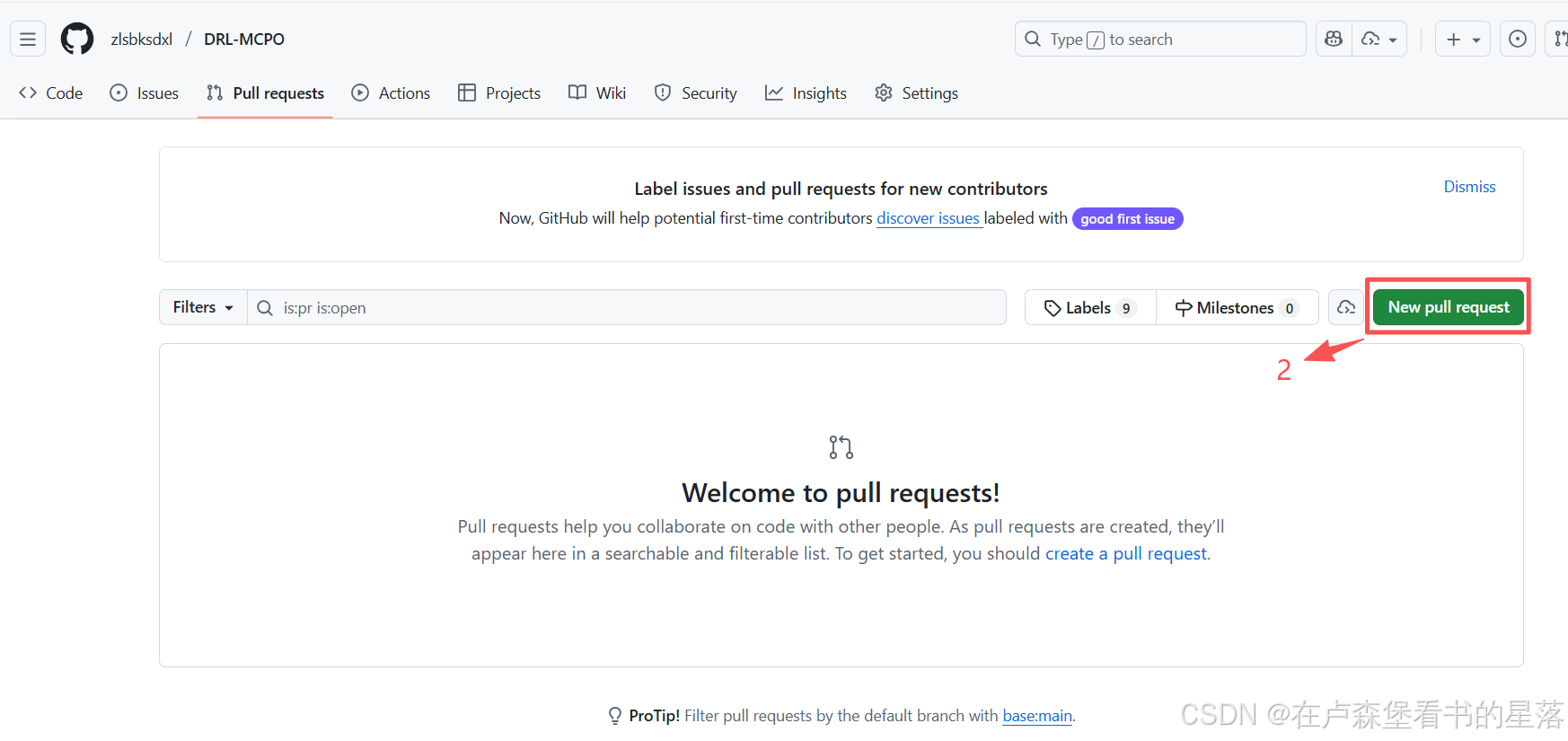
Task: Focus the 'is:pr is:open' filter search field
Action: (627, 308)
